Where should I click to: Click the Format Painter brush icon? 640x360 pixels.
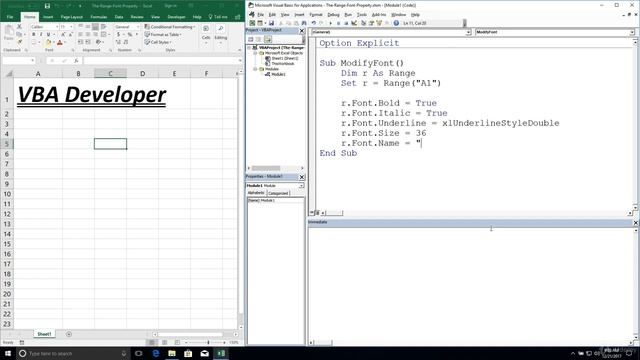click(x=19, y=42)
